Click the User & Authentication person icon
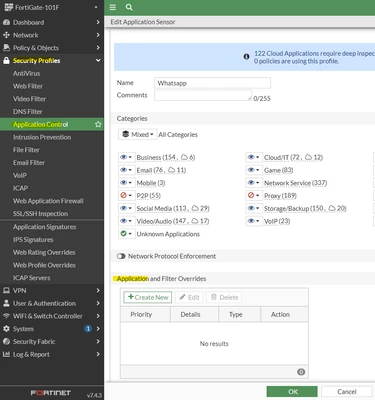This screenshot has height=400, width=375. (x=6, y=303)
